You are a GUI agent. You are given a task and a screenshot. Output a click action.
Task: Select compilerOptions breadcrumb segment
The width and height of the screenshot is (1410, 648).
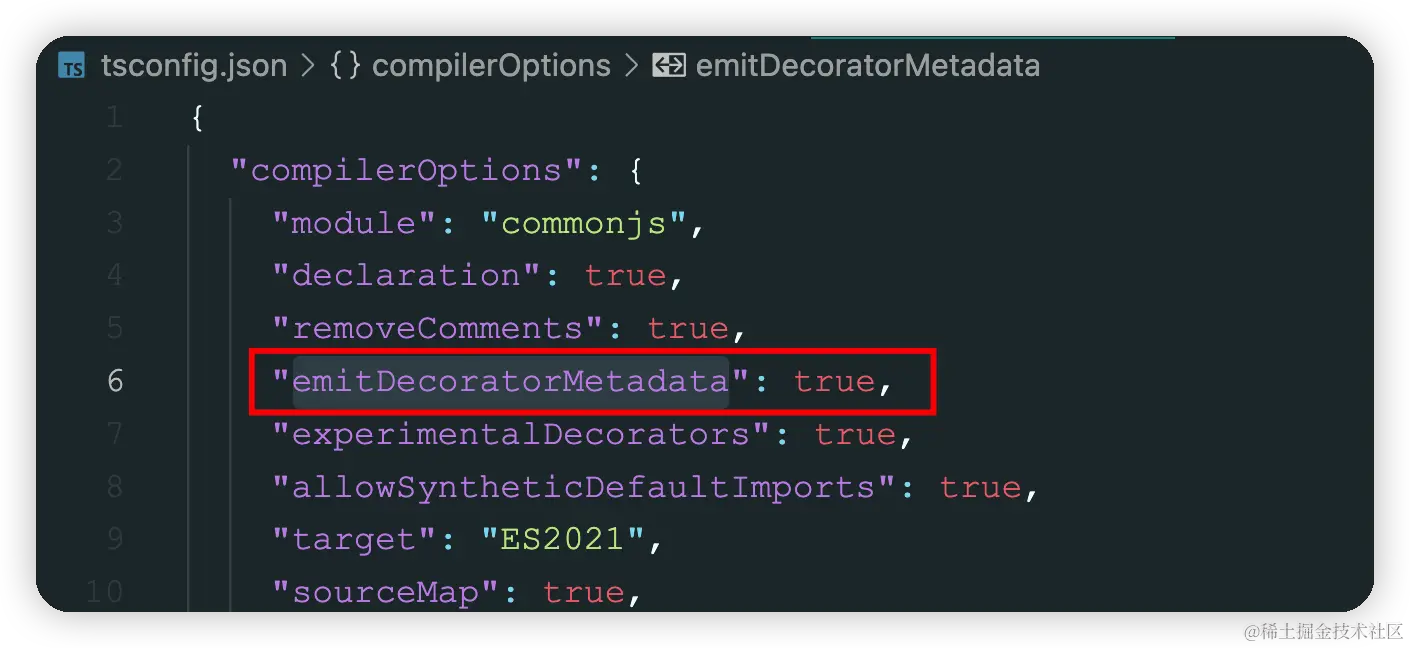click(491, 66)
